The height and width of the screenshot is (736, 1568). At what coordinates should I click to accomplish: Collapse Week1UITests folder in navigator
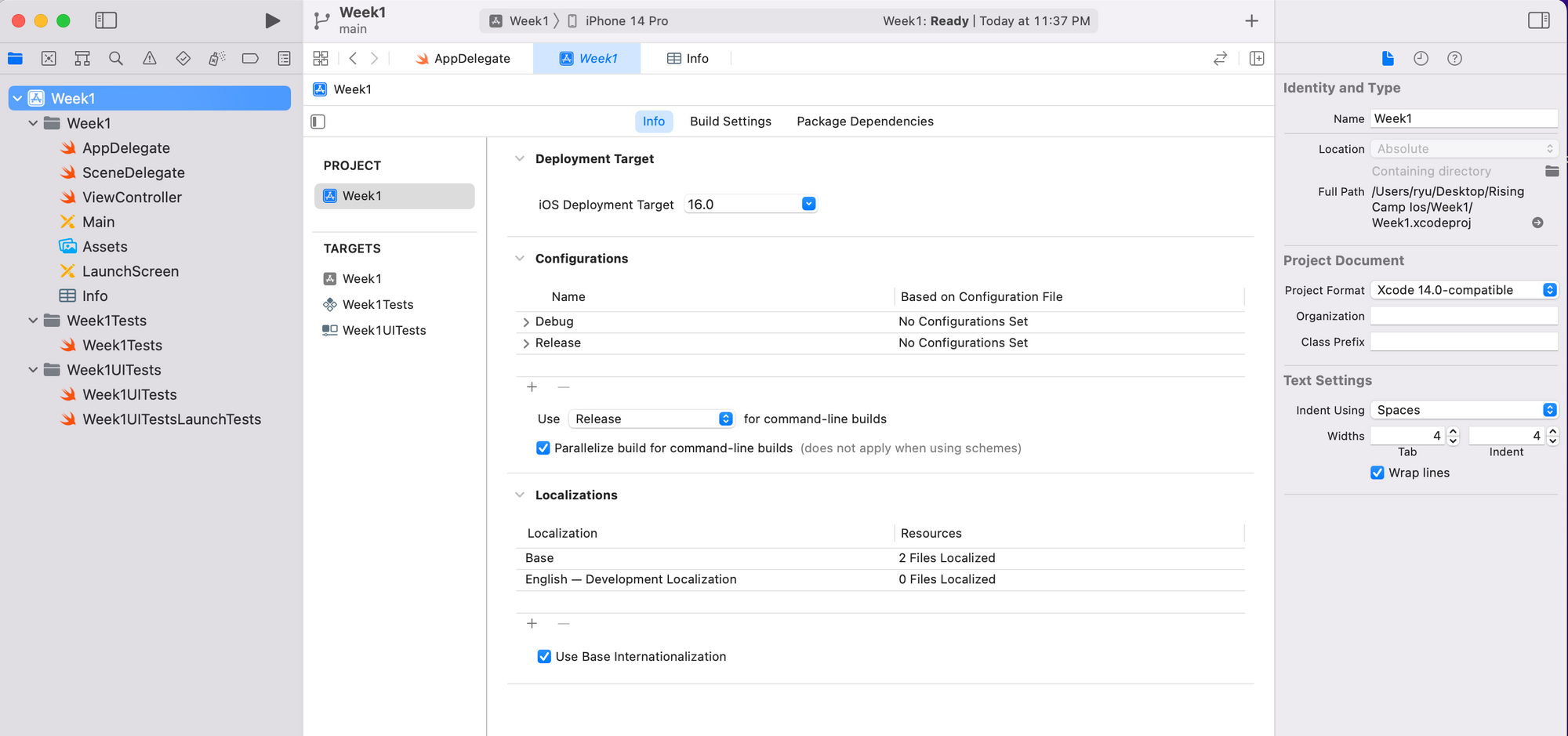click(x=33, y=370)
